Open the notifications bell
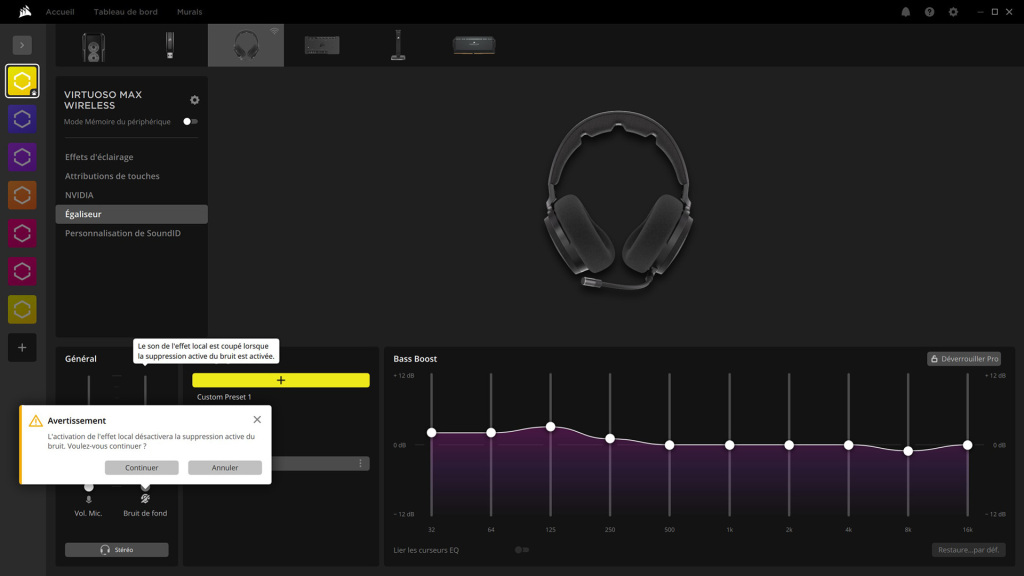Viewport: 1024px width, 576px height. (x=906, y=12)
